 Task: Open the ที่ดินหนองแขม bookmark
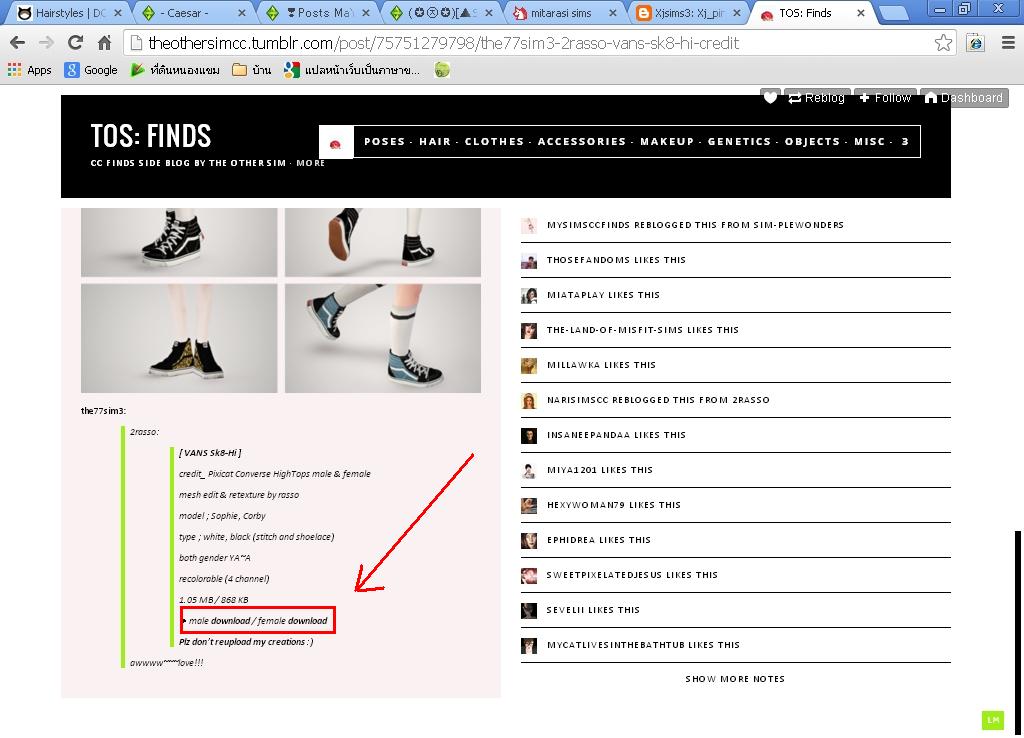[175, 70]
